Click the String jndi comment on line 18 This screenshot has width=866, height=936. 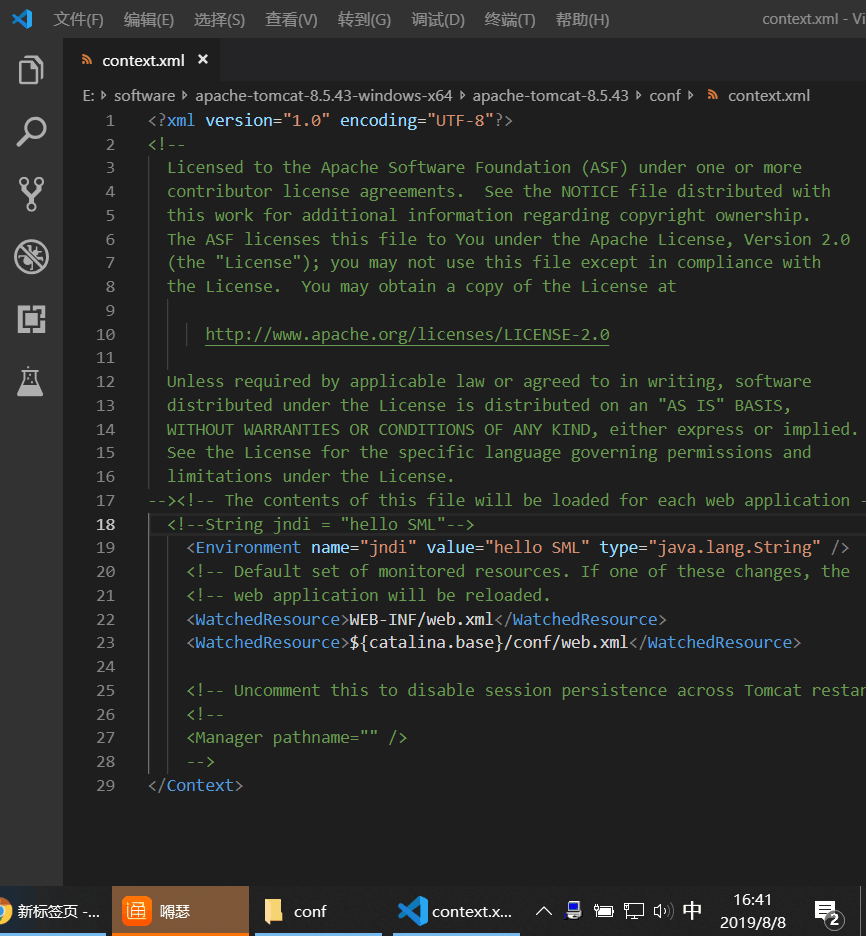(320, 524)
